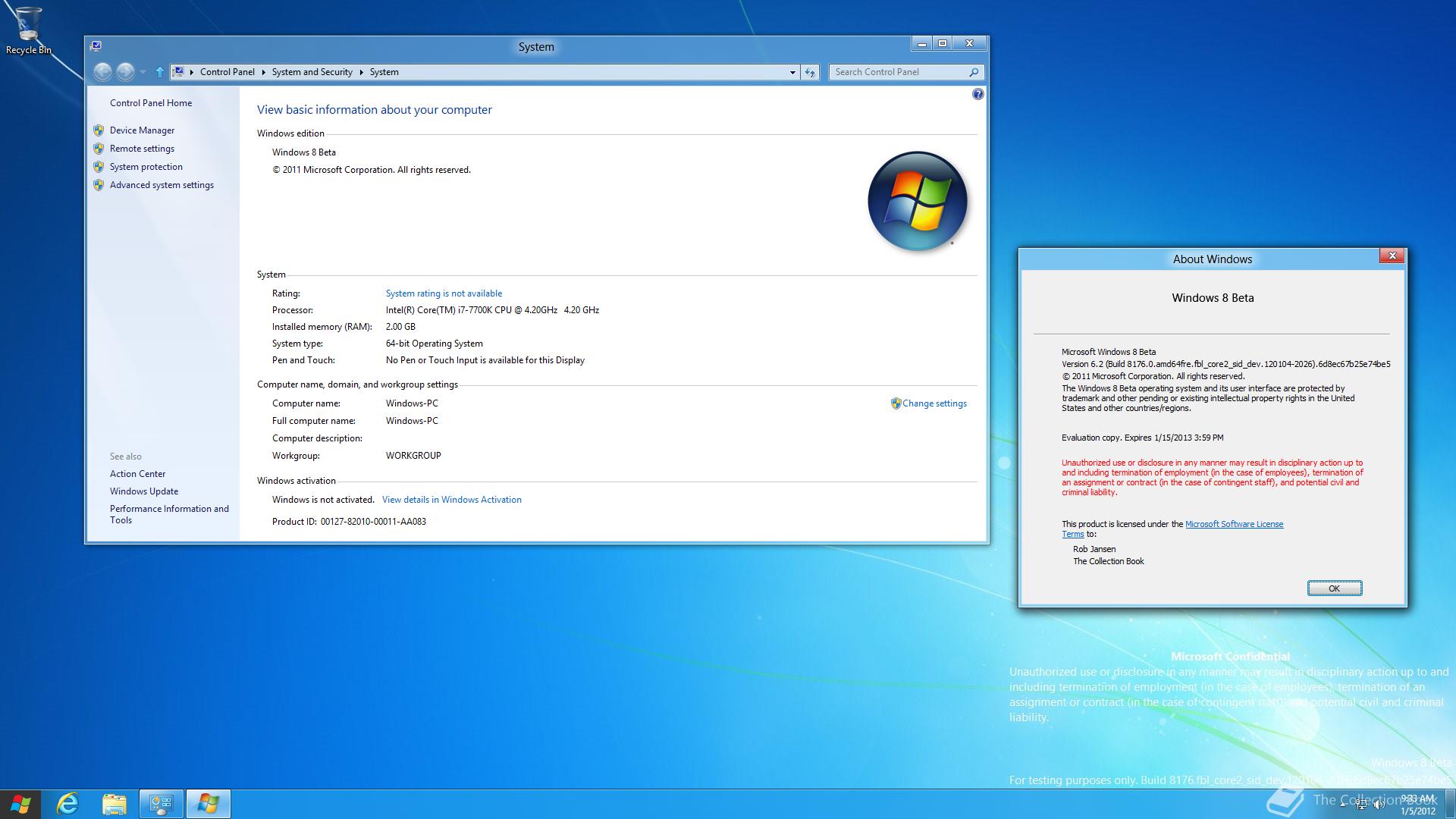Click the address bar location icon

178,72
